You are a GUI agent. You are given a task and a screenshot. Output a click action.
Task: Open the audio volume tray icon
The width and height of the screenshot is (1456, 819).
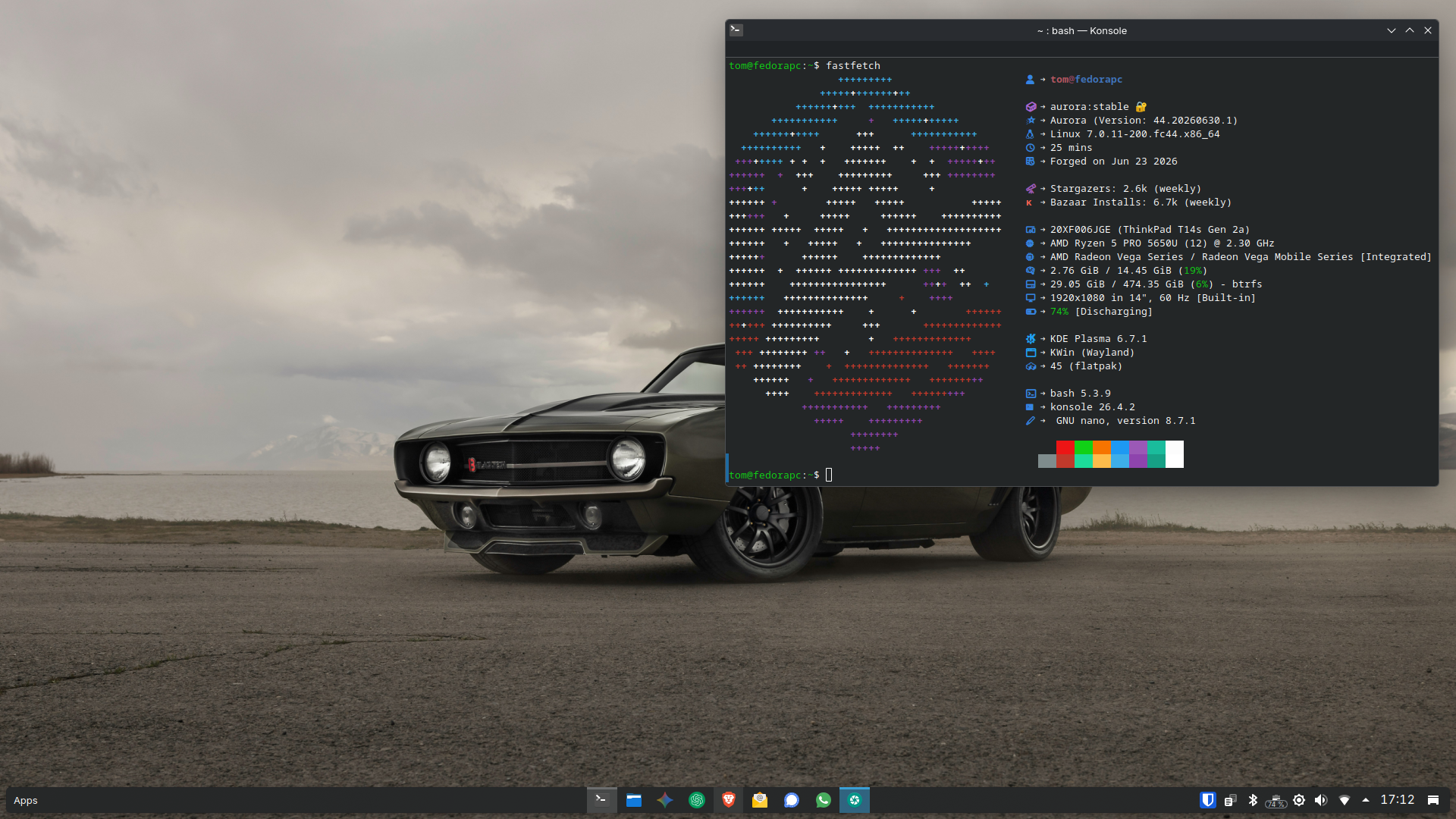(x=1321, y=800)
